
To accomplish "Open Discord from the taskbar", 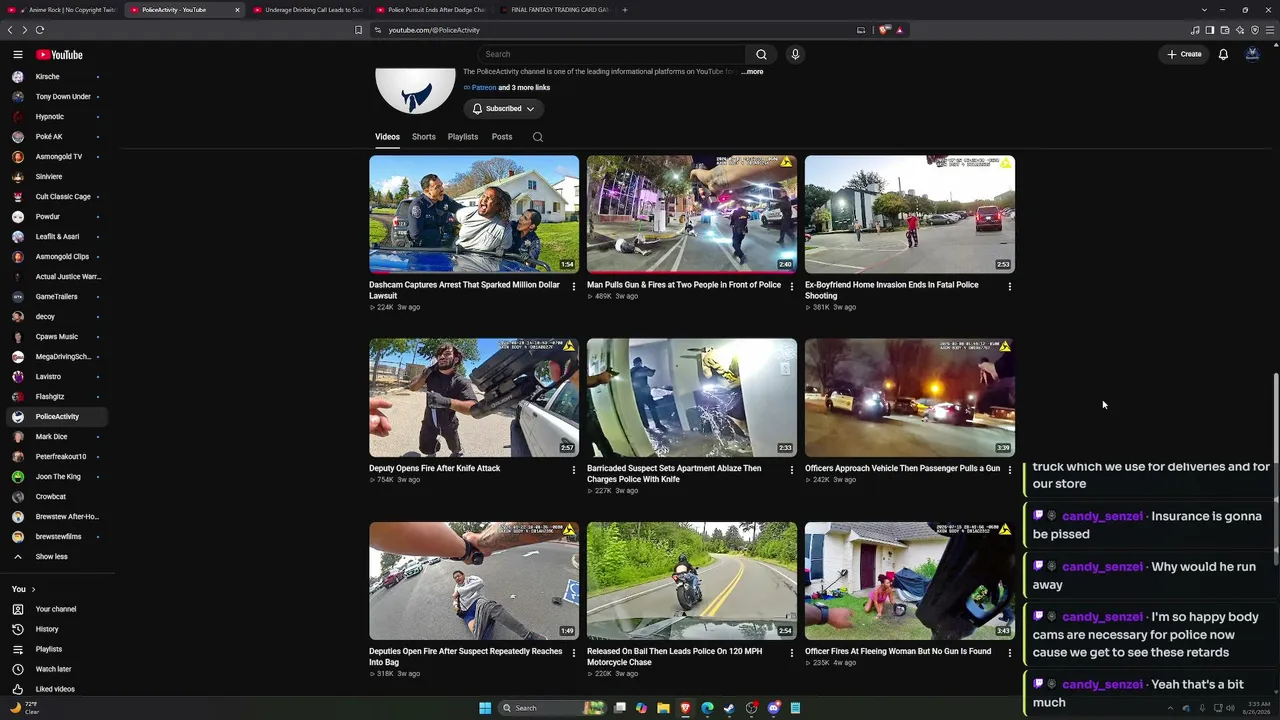I will click(x=774, y=708).
